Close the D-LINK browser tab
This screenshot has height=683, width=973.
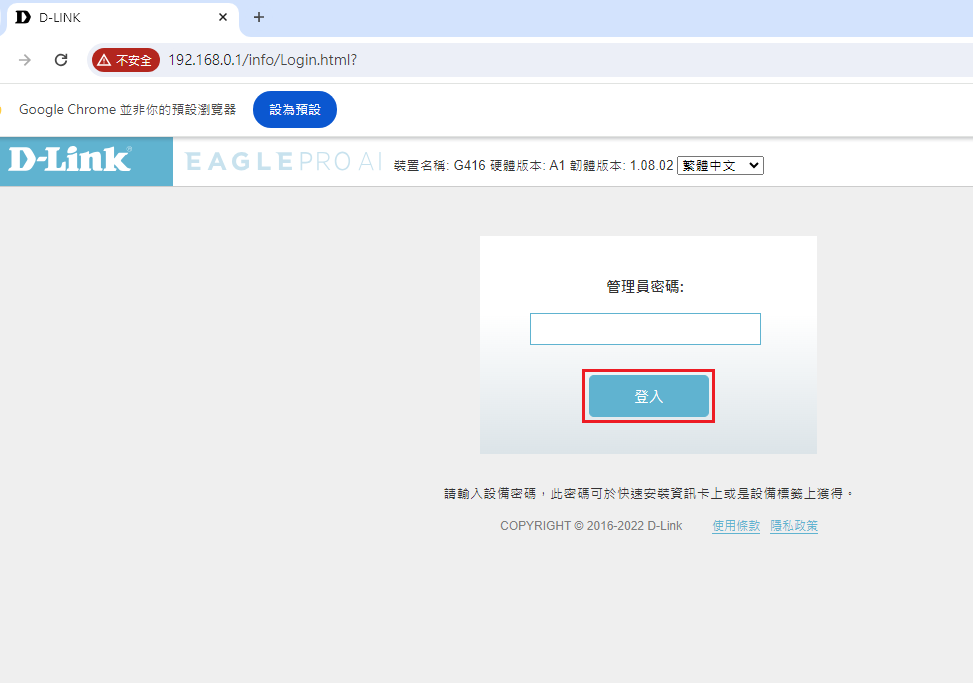click(x=222, y=17)
